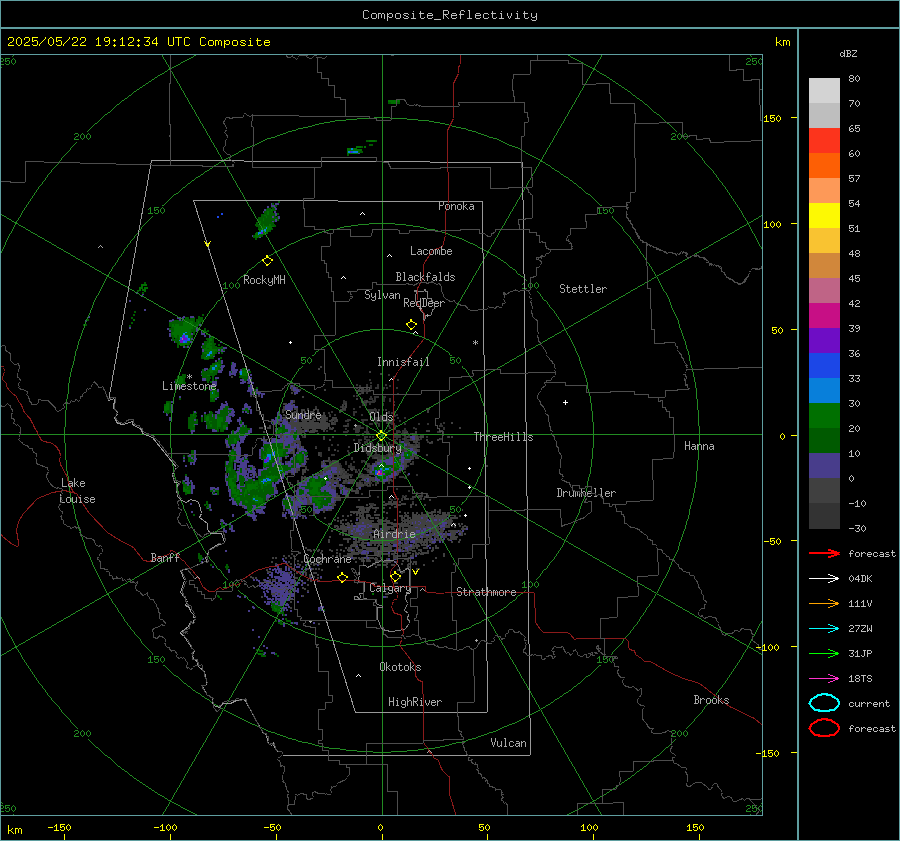Select red swatch between 65 and 60 dBZ
The width and height of the screenshot is (900, 841).
pyautogui.click(x=824, y=141)
